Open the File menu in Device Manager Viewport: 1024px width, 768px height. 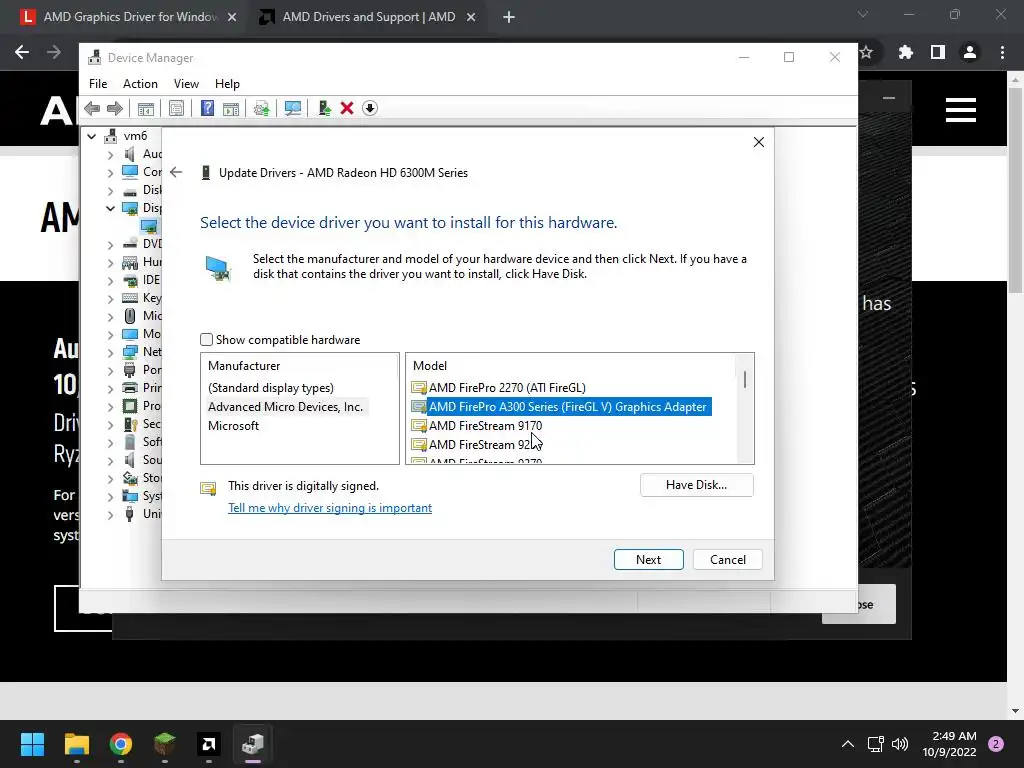tap(98, 84)
